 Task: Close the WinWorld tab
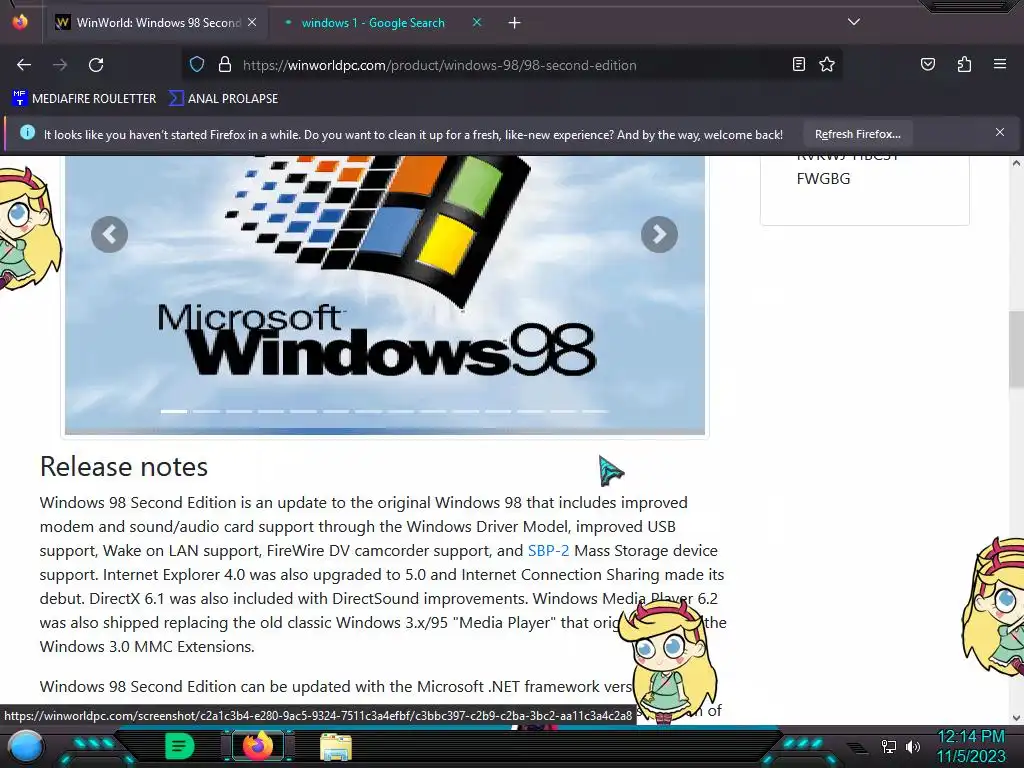(x=252, y=23)
